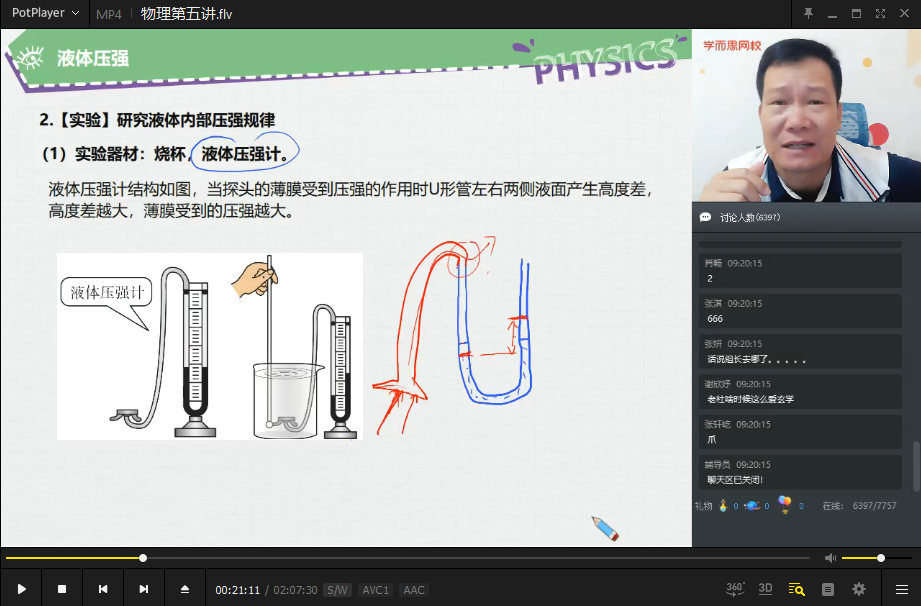921x606 pixels.
Task: Open the control panel gear icon
Action: coord(858,589)
